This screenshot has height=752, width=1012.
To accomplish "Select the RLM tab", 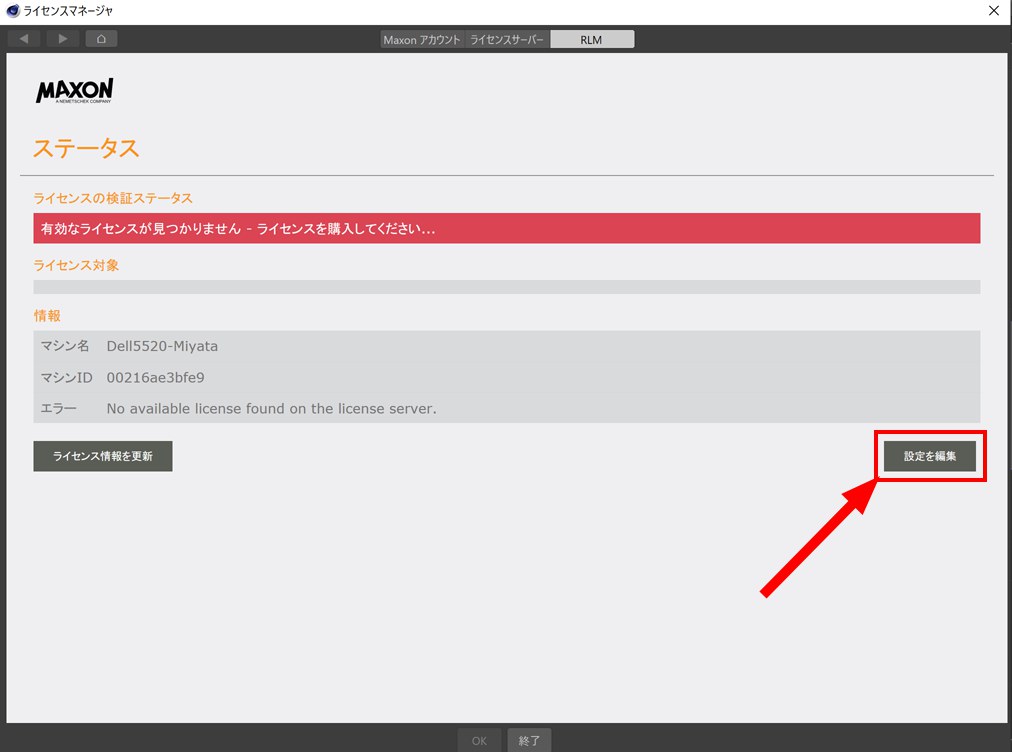I will pyautogui.click(x=592, y=39).
